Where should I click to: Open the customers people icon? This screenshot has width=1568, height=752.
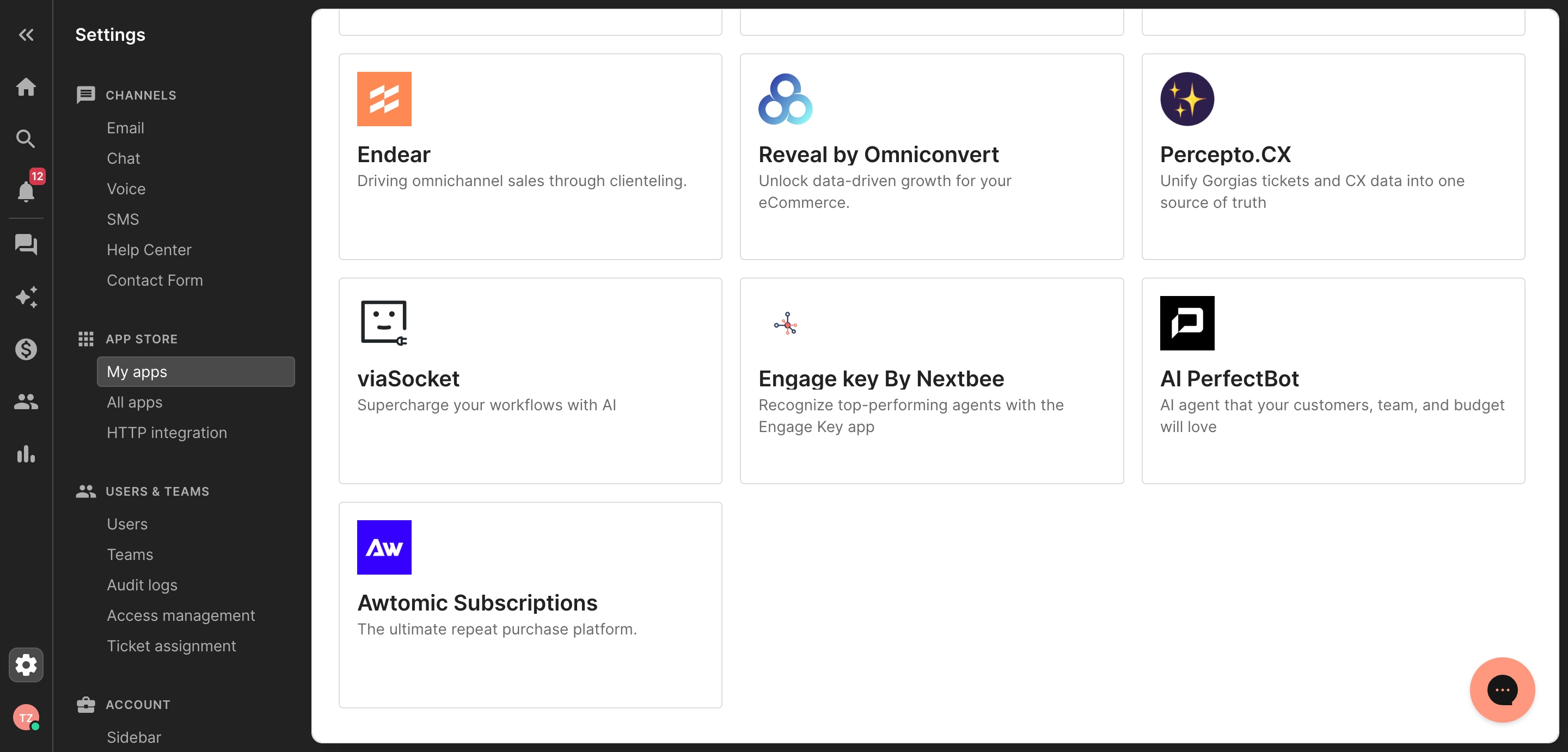point(26,402)
